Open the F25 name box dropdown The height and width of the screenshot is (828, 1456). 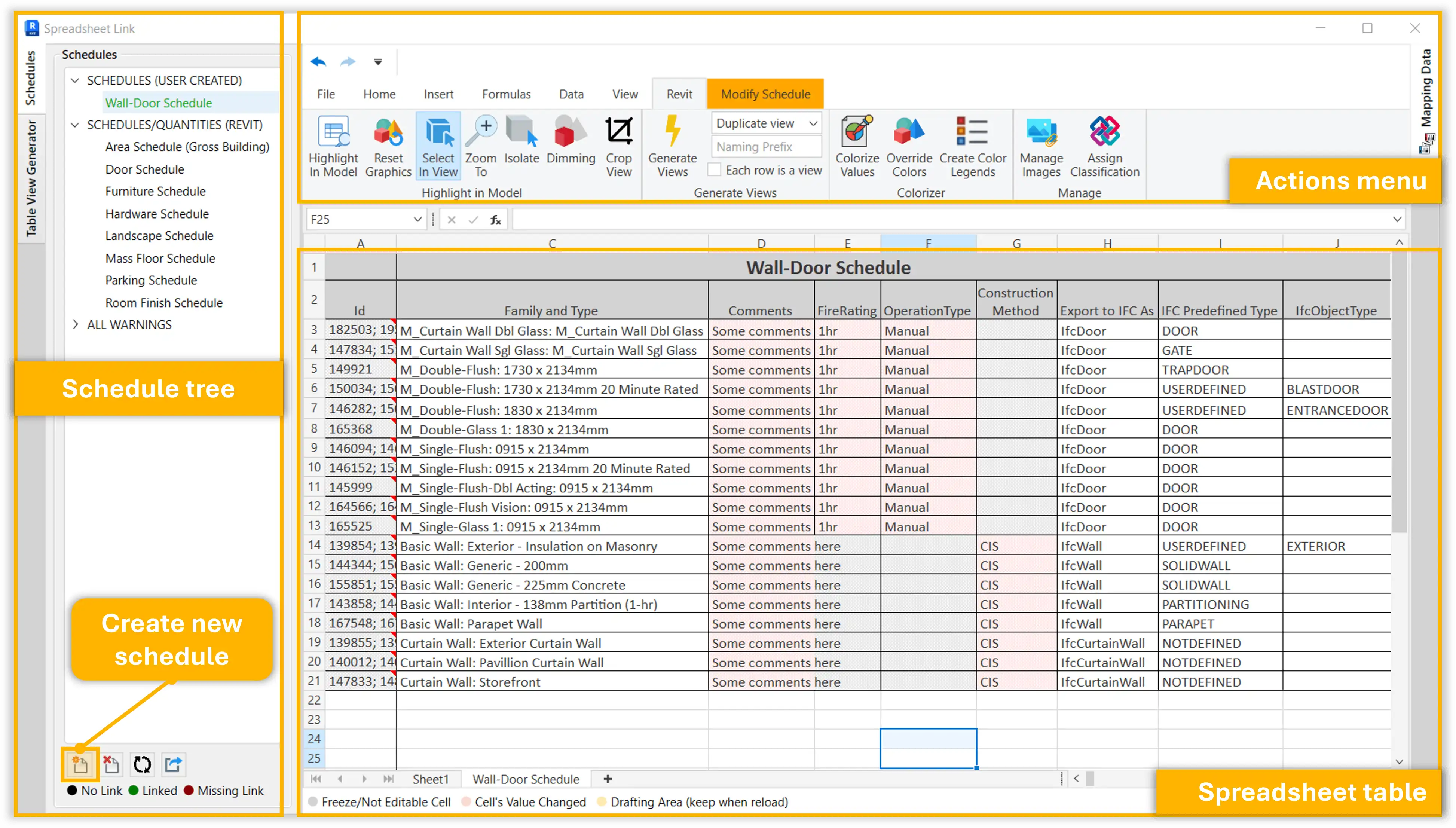[x=417, y=220]
